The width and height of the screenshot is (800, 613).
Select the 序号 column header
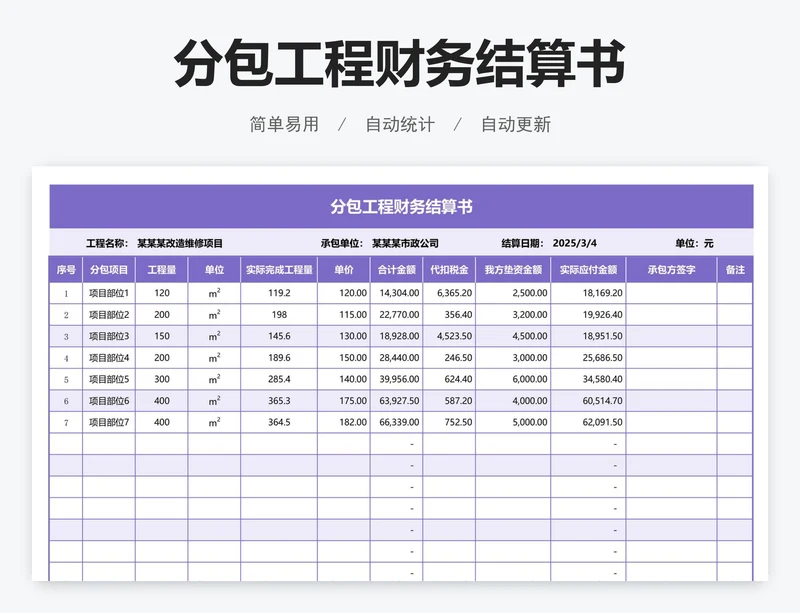(x=66, y=269)
